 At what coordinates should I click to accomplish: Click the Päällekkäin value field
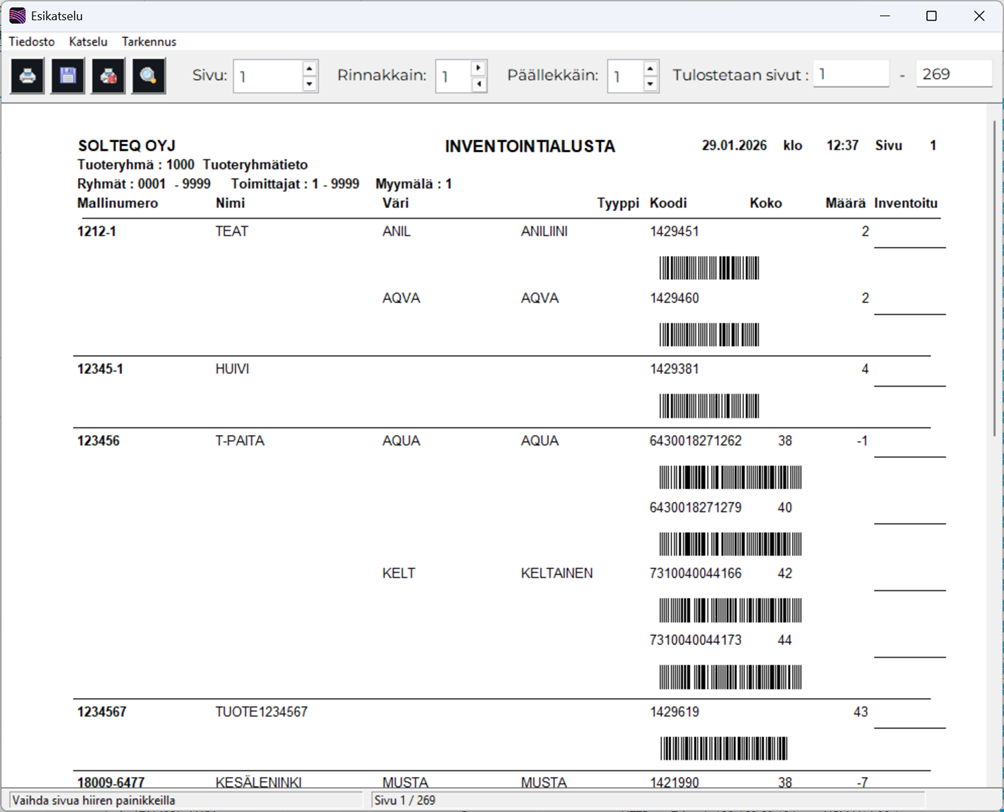625,76
